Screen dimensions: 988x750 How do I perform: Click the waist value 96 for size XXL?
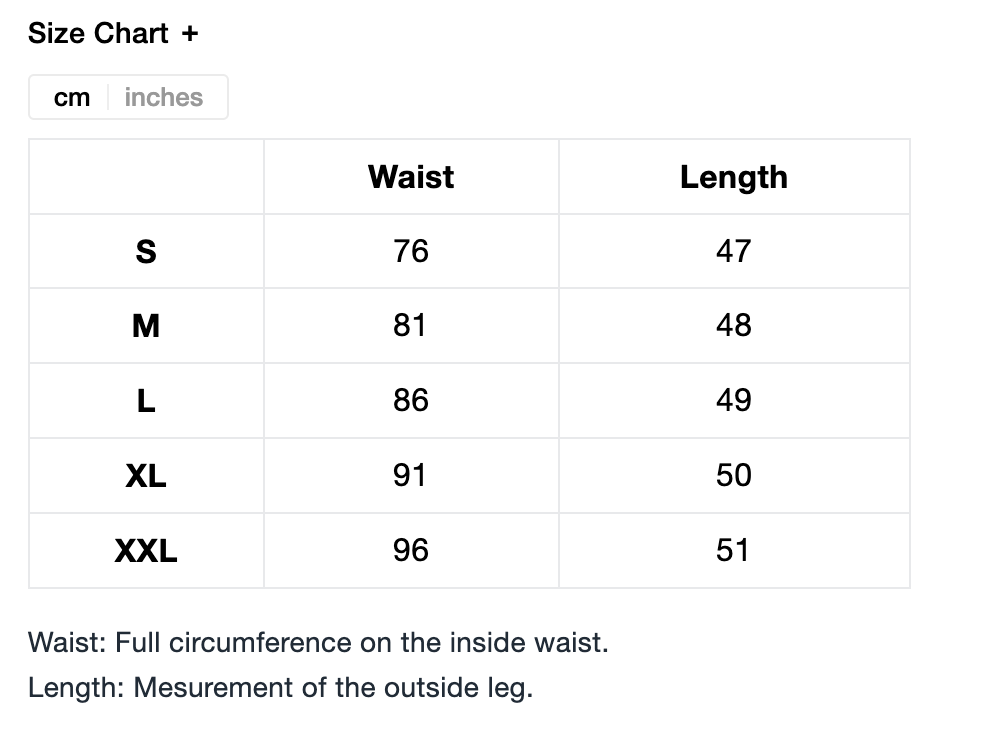[x=411, y=551]
